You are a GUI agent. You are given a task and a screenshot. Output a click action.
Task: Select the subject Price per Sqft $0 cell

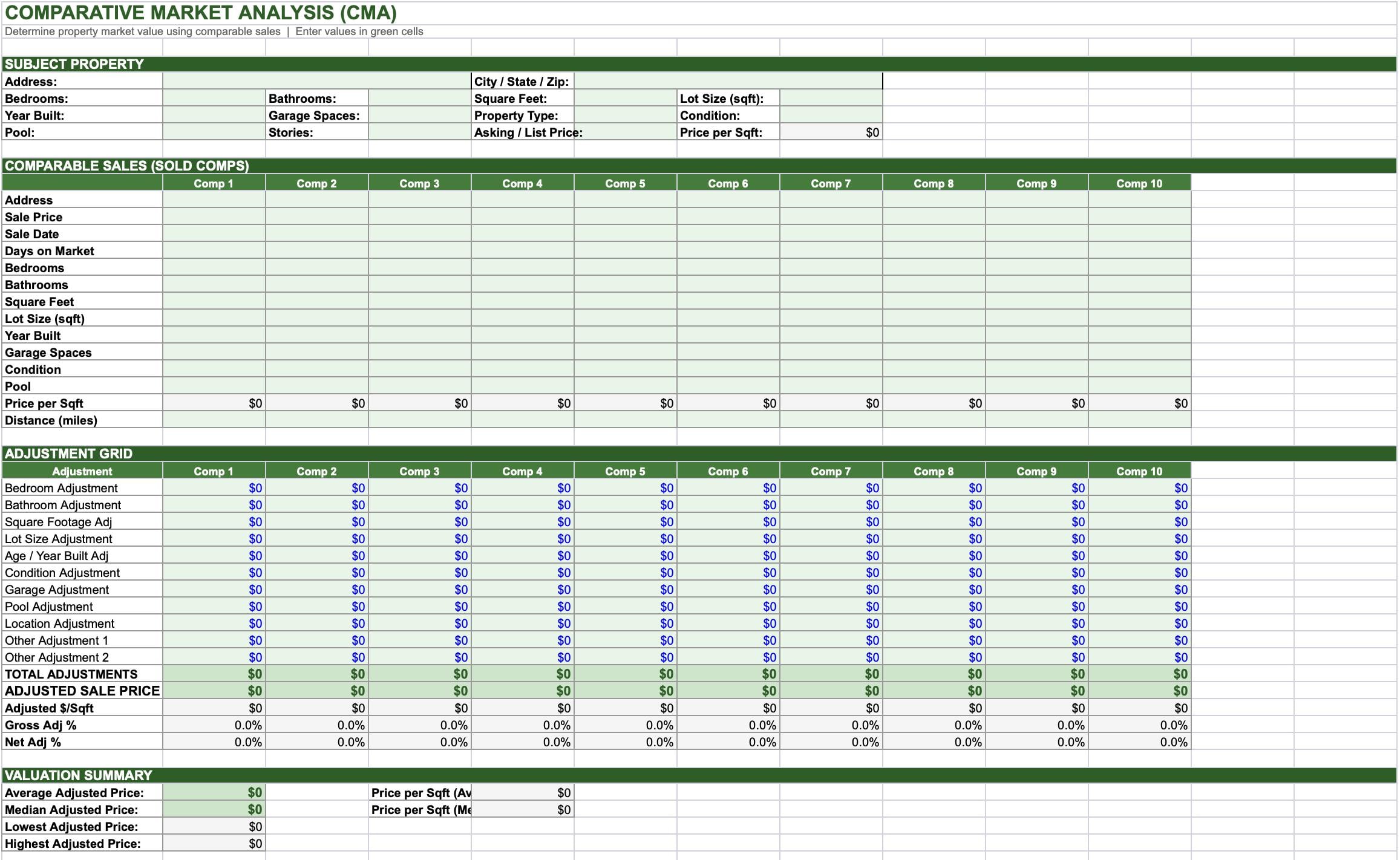[x=831, y=132]
